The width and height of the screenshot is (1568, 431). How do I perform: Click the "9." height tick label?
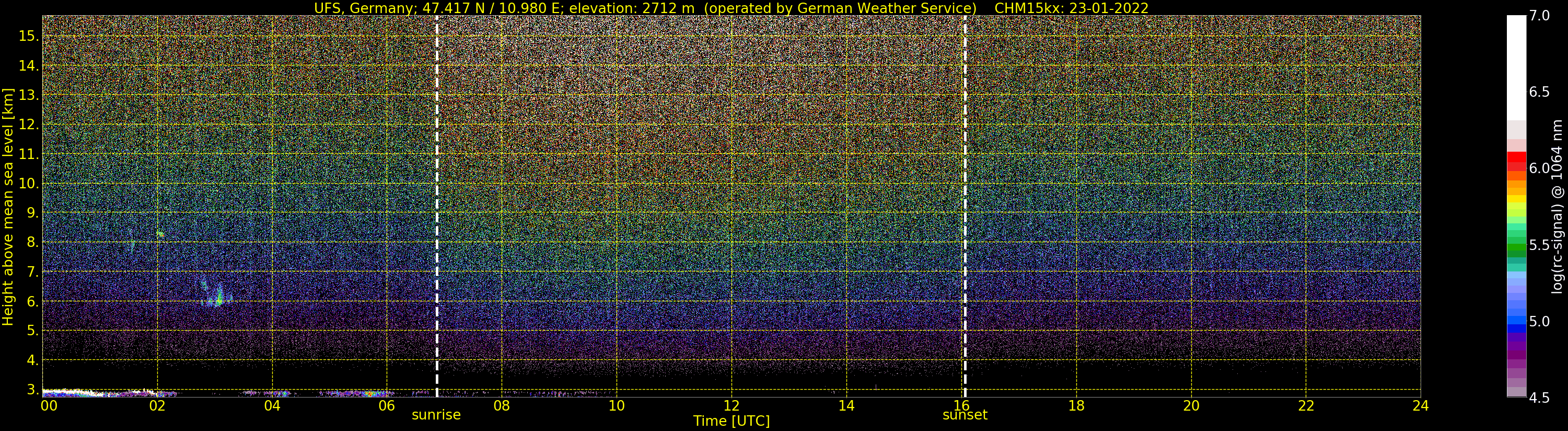pyautogui.click(x=32, y=213)
